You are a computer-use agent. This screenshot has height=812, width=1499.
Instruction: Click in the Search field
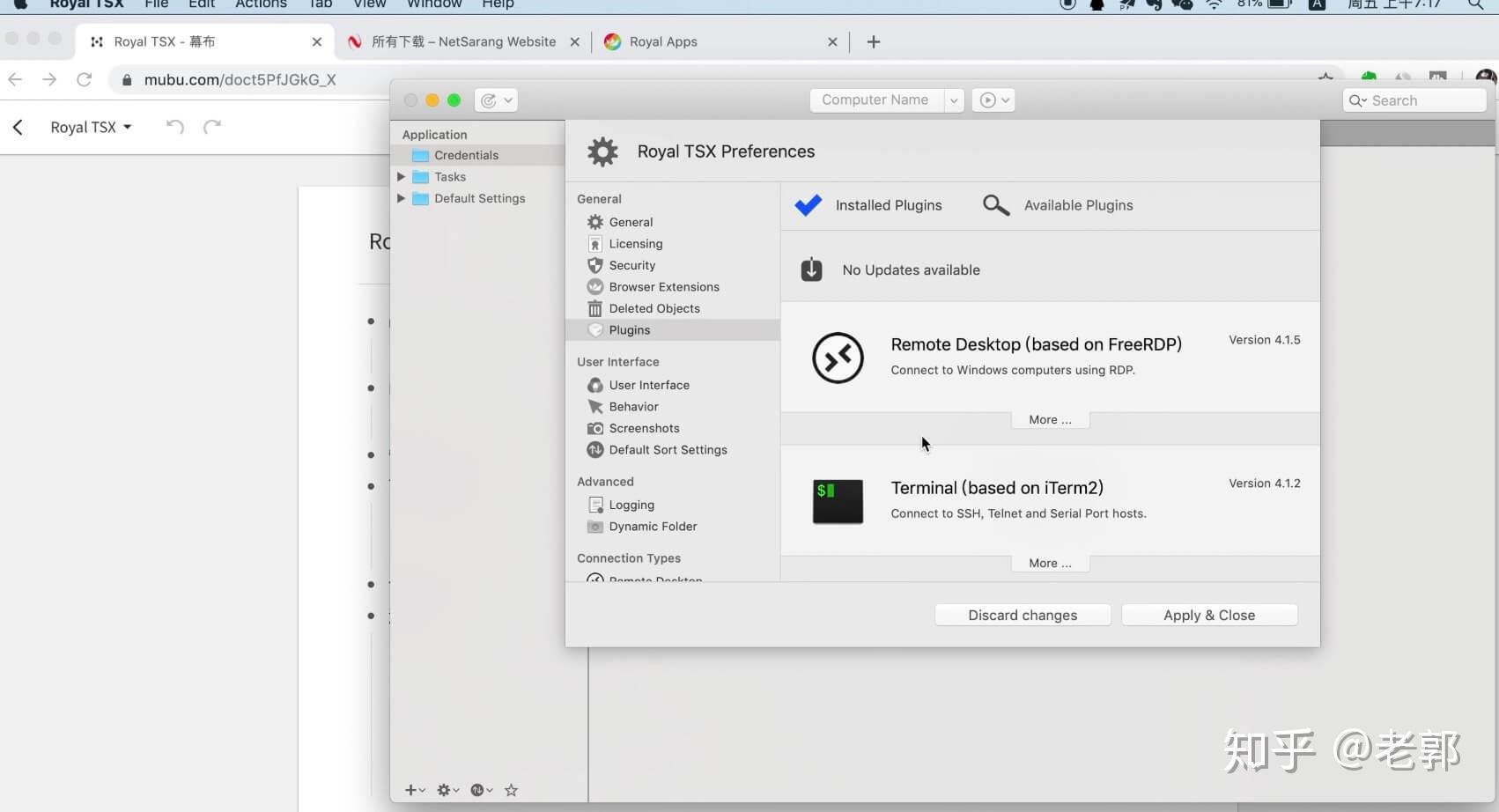pos(1414,100)
